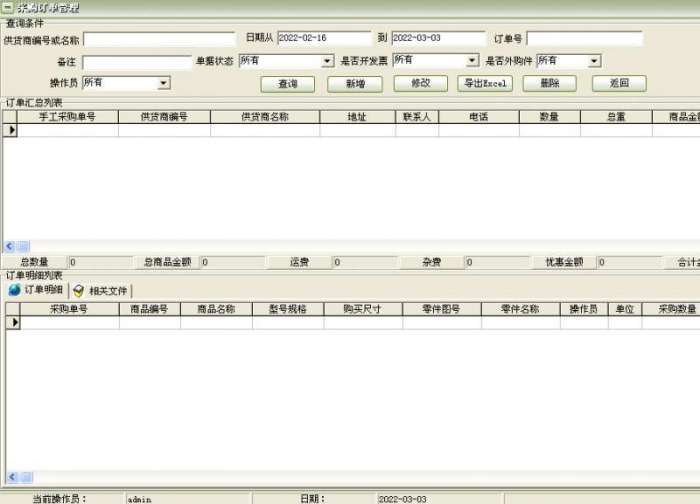
Task: Click the 修改 modify button
Action: point(421,83)
